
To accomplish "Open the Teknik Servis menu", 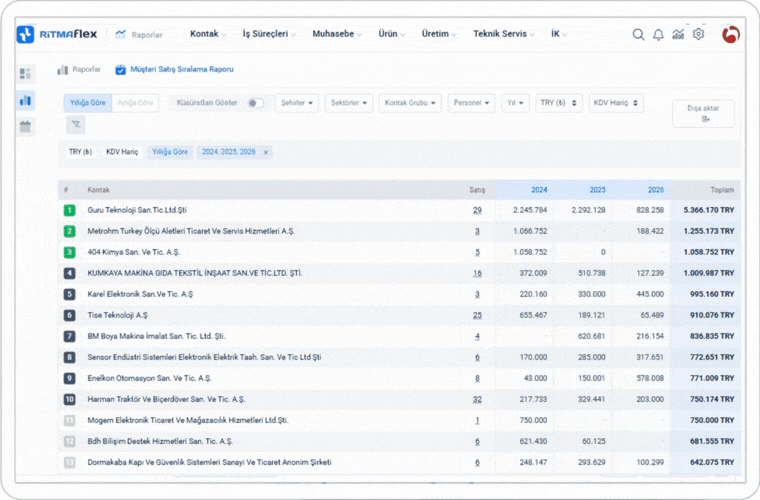I will pyautogui.click(x=504, y=34).
